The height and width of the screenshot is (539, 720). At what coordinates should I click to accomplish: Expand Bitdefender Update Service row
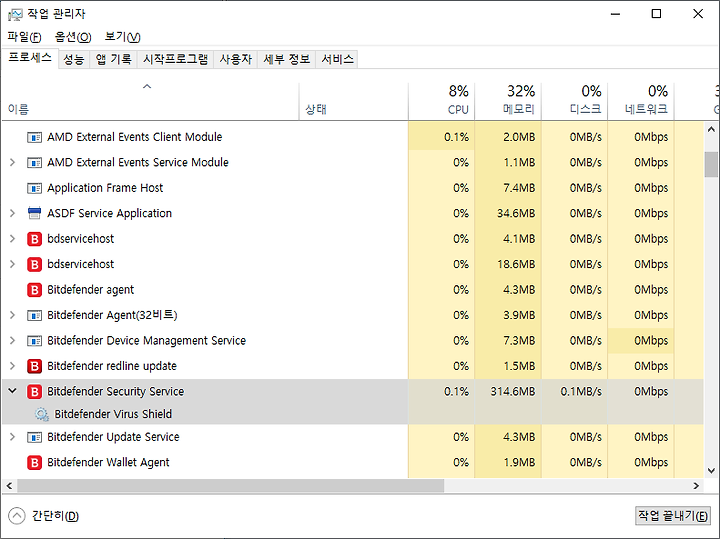[12, 437]
